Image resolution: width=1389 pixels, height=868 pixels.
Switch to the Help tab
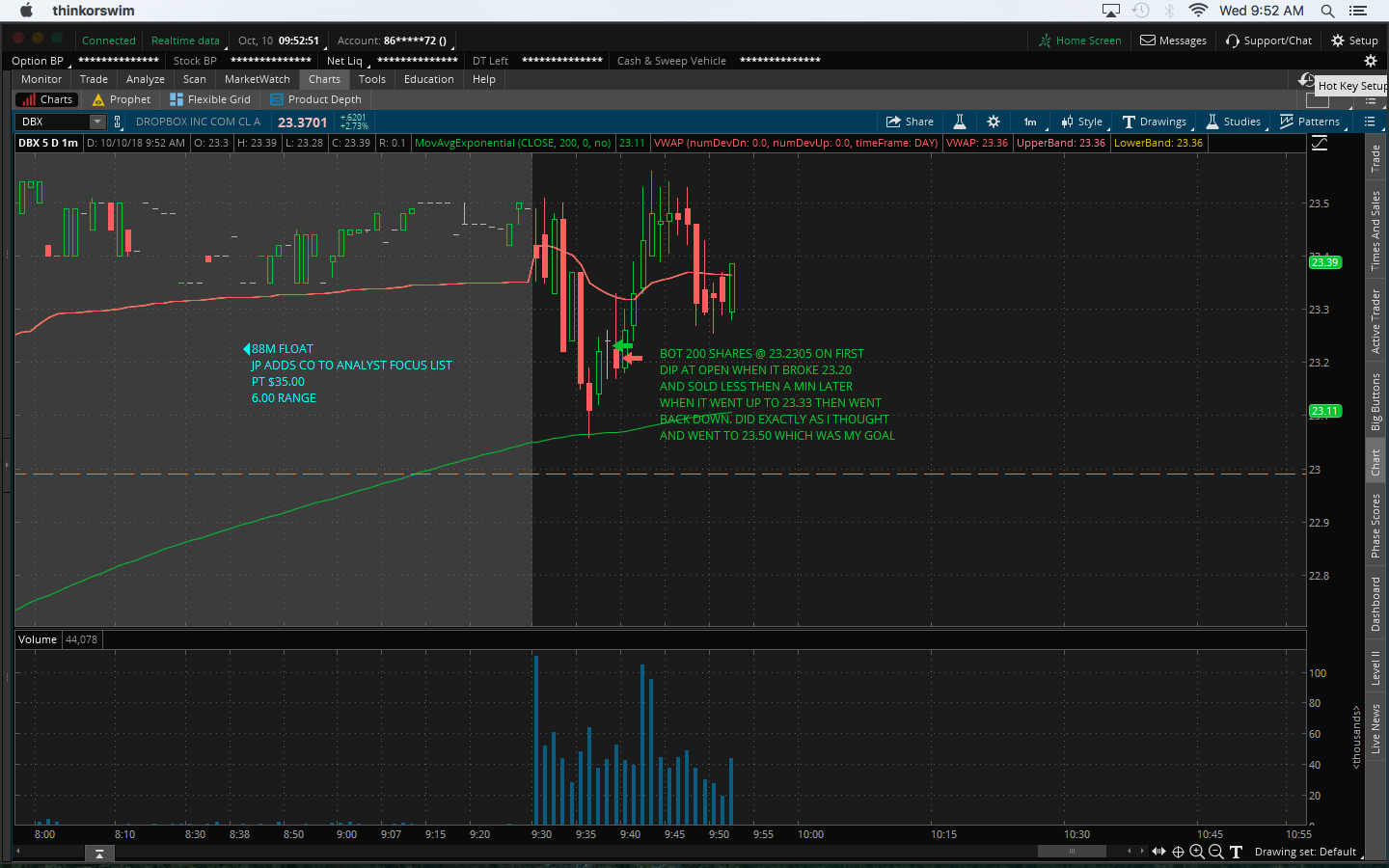(484, 79)
